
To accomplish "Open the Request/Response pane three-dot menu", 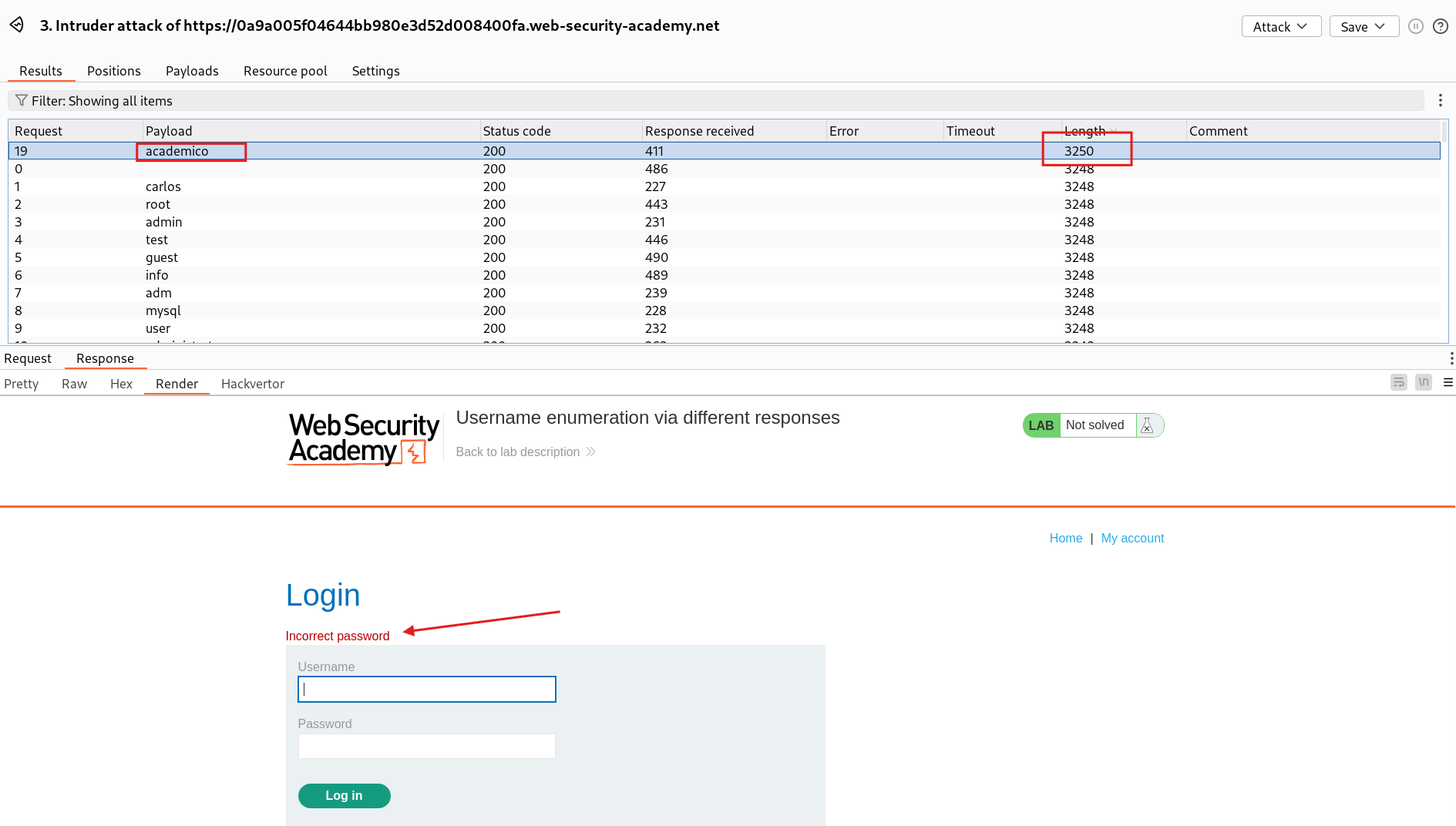I will pyautogui.click(x=1452, y=358).
